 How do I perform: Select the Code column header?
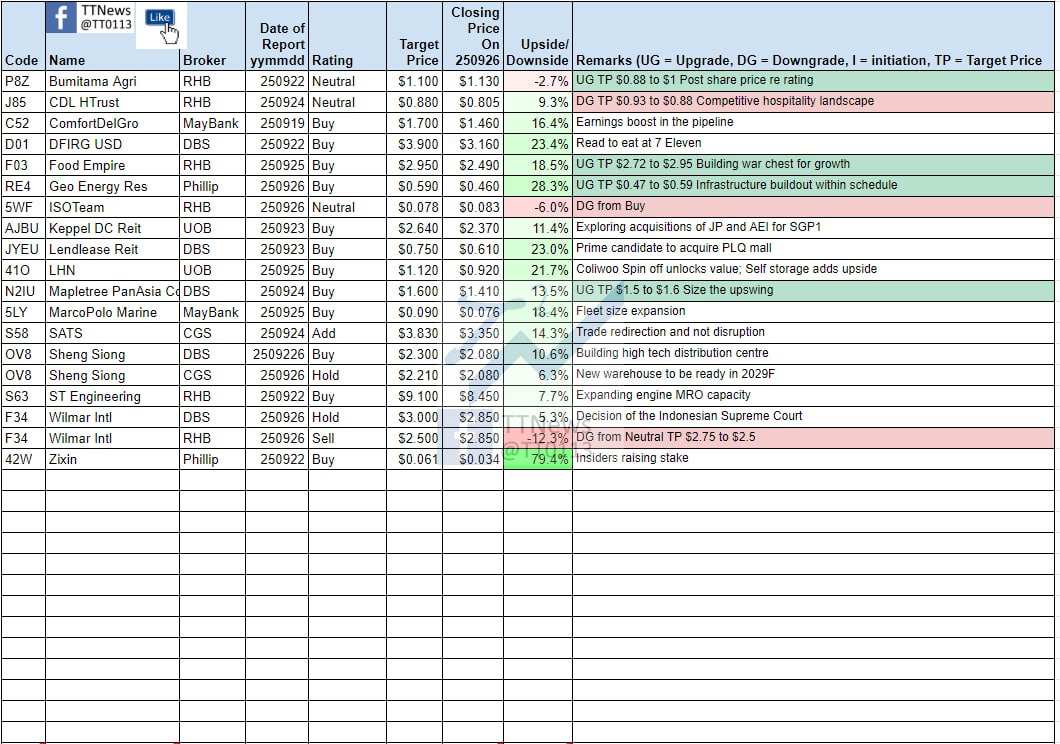coord(23,36)
